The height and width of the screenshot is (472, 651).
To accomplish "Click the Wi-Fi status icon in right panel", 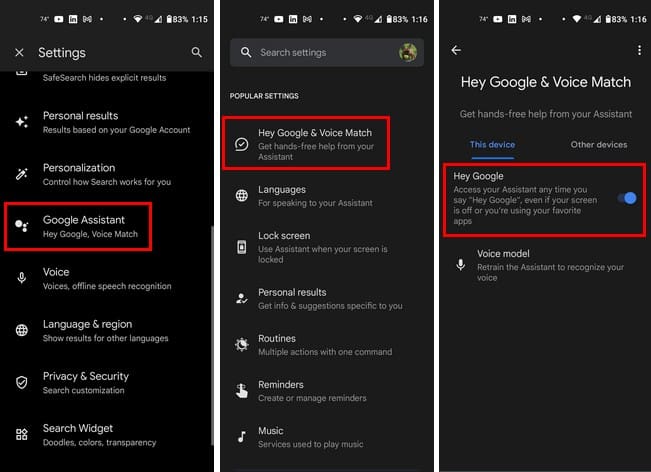I will click(576, 19).
